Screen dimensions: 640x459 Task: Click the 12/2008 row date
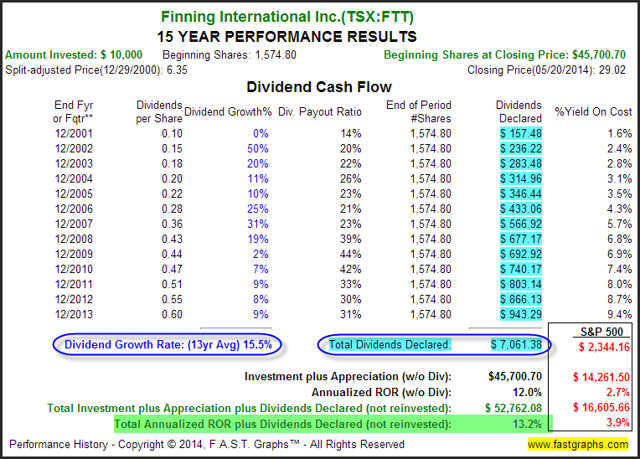coord(74,239)
